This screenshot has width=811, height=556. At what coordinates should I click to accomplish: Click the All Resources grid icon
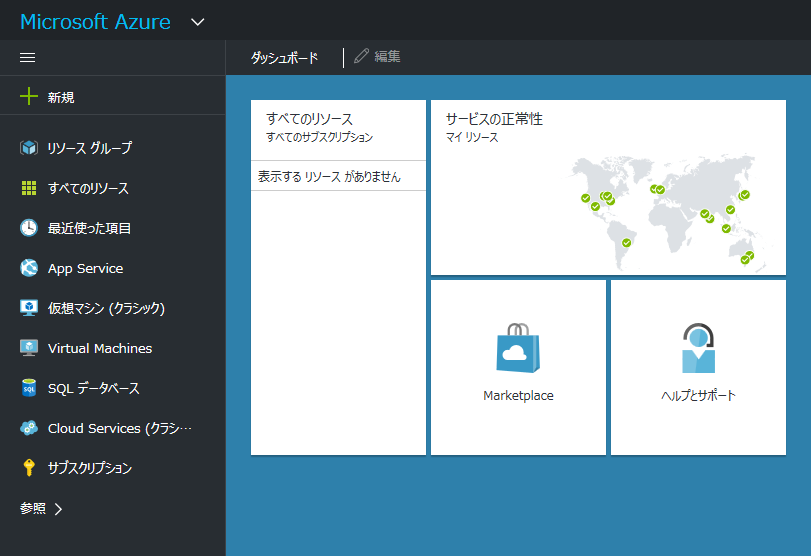[x=28, y=188]
